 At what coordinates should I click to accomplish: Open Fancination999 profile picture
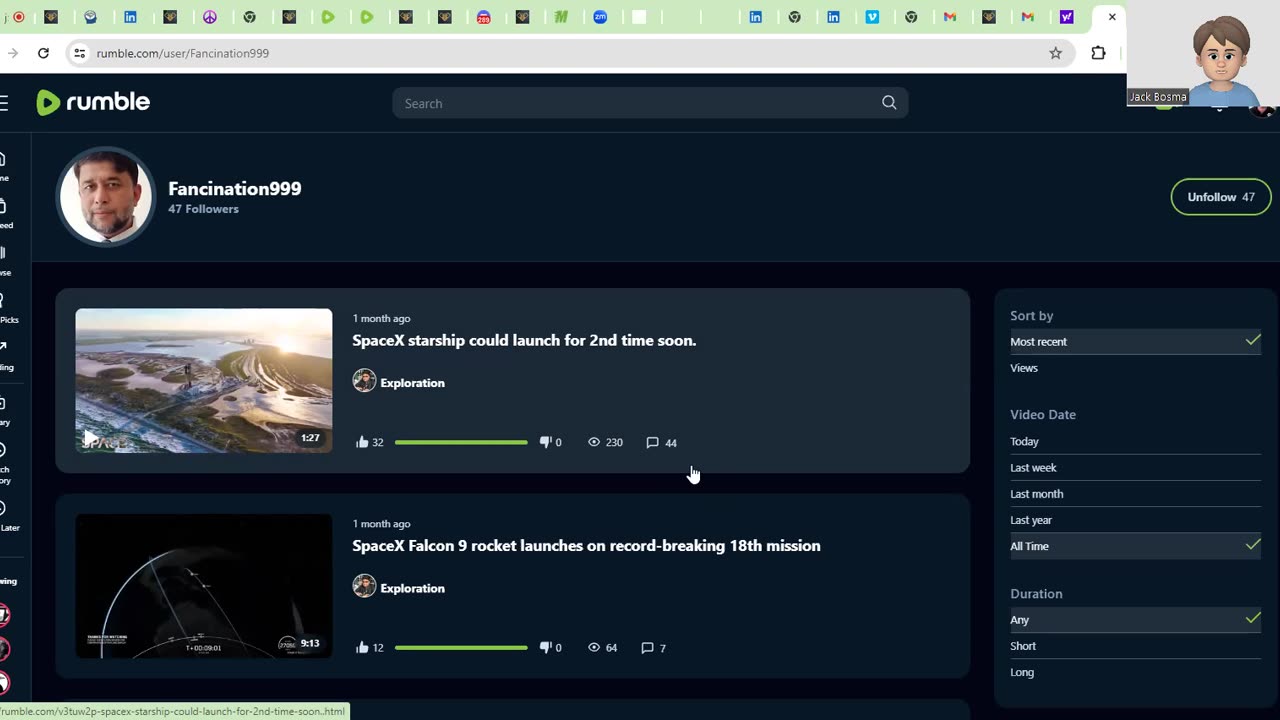pos(106,196)
